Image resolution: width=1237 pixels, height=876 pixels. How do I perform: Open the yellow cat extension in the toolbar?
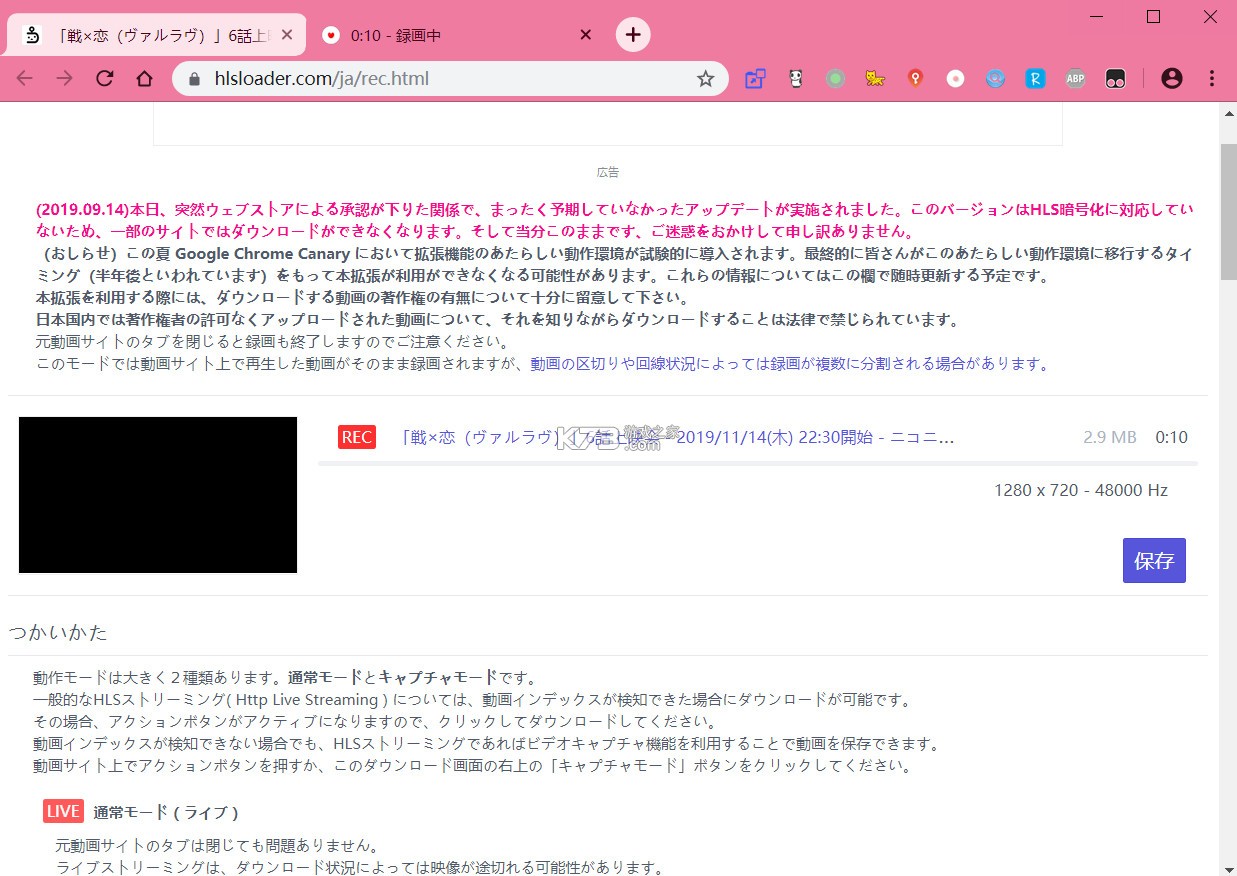coord(875,78)
